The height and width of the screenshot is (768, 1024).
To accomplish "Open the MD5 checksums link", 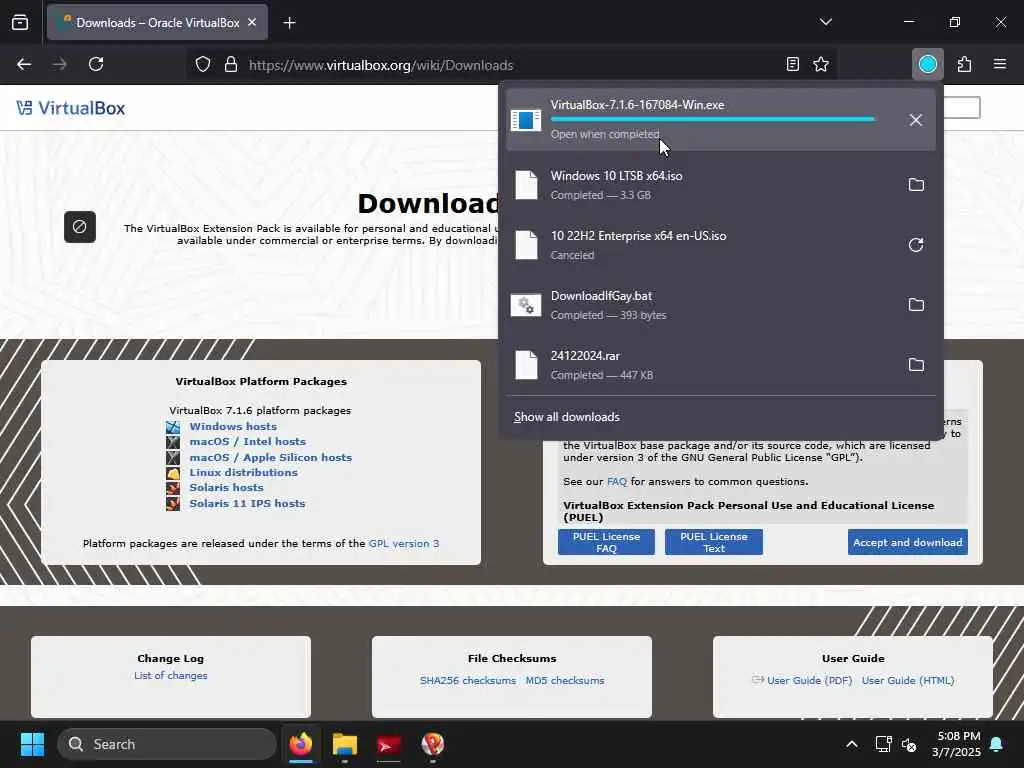I will point(565,680).
